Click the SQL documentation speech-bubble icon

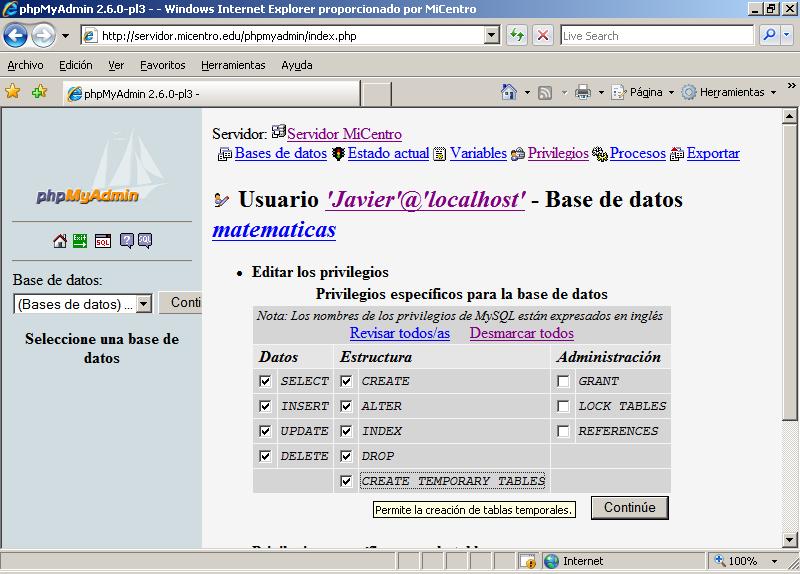pos(145,241)
